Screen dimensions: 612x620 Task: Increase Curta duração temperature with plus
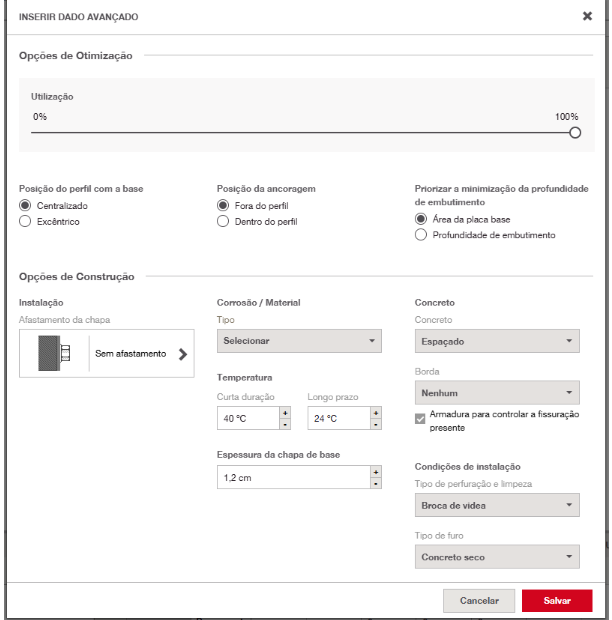point(285,413)
